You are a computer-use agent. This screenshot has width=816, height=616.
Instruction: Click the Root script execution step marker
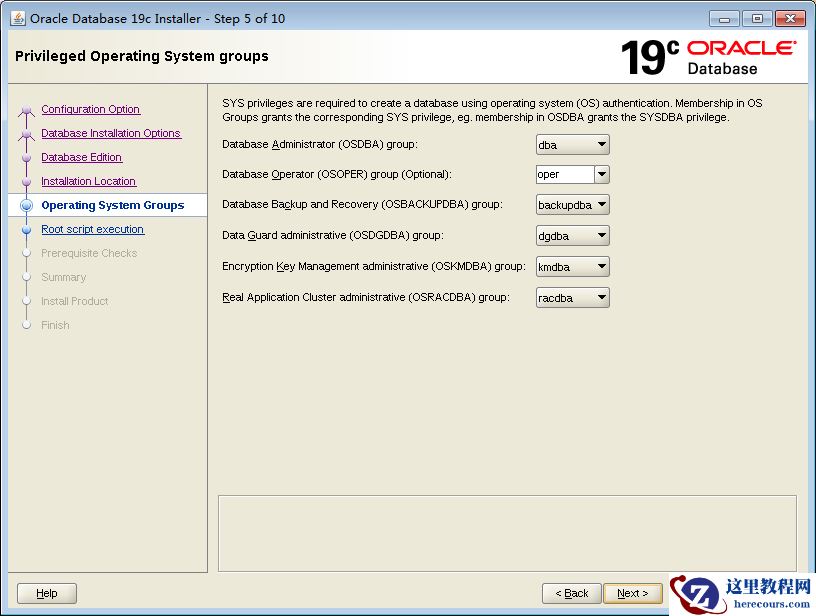click(x=27, y=229)
